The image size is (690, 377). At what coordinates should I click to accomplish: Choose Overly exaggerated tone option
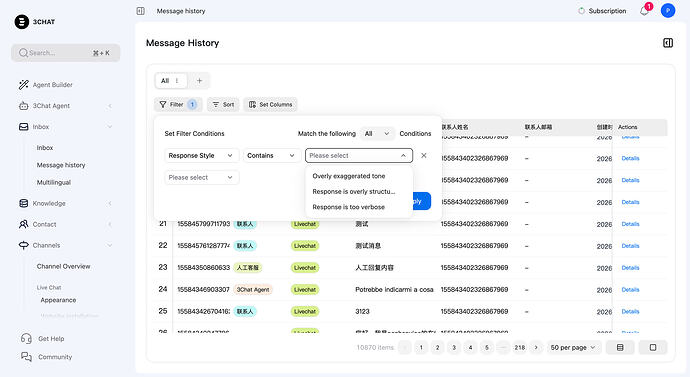pyautogui.click(x=349, y=176)
